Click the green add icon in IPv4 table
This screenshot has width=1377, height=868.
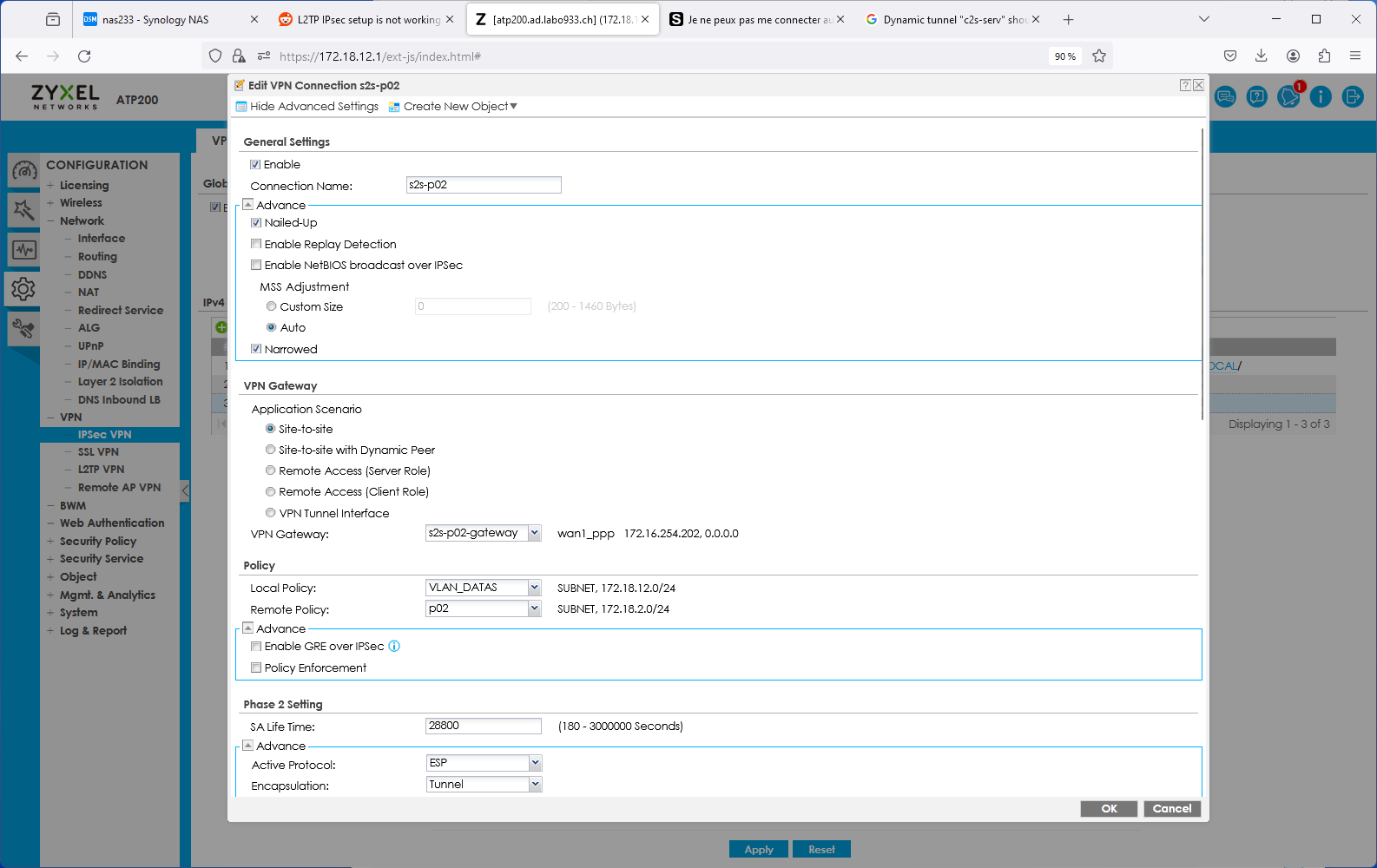(221, 327)
